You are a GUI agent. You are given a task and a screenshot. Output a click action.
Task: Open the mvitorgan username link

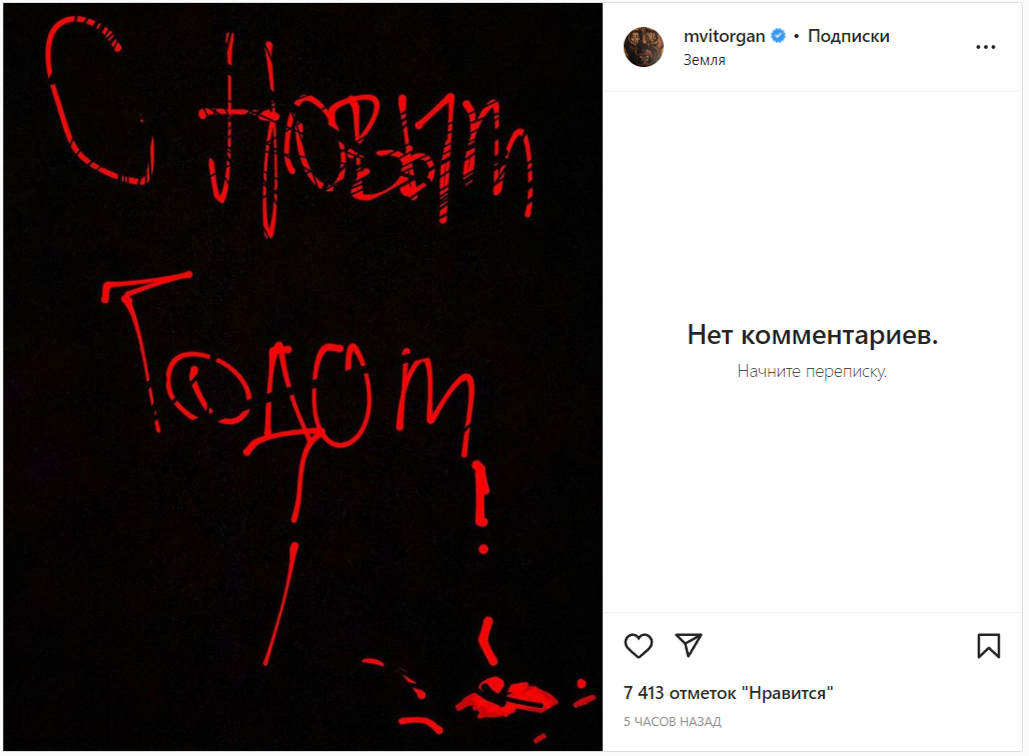coord(724,36)
